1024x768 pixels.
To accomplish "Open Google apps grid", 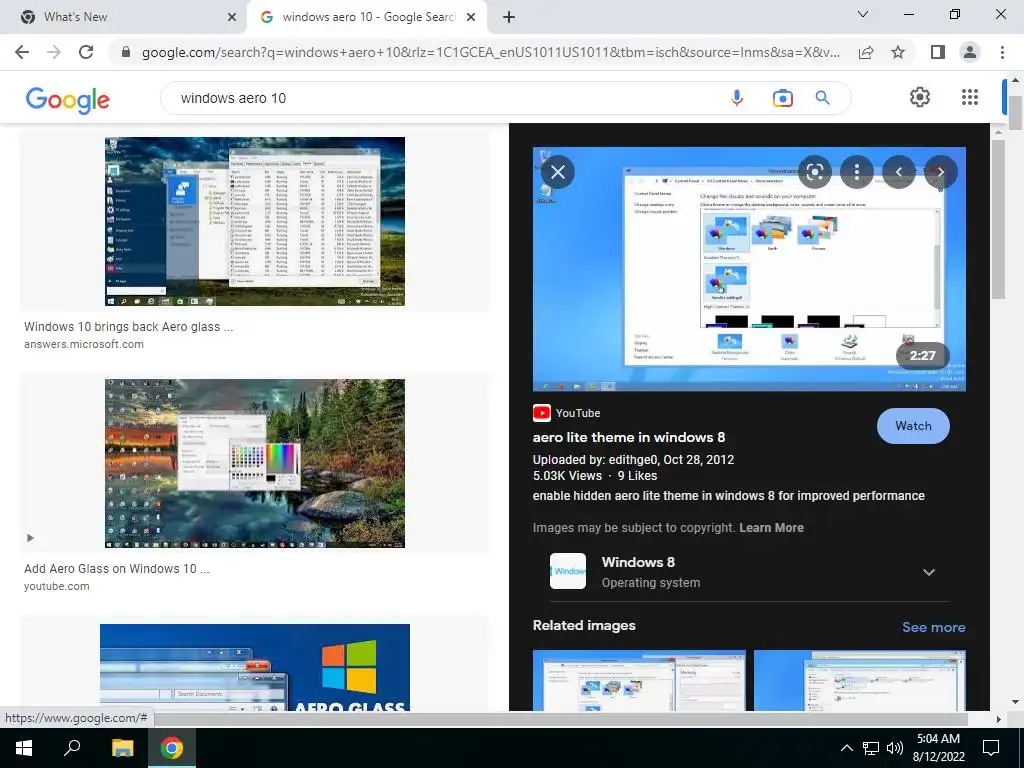I will [x=970, y=97].
